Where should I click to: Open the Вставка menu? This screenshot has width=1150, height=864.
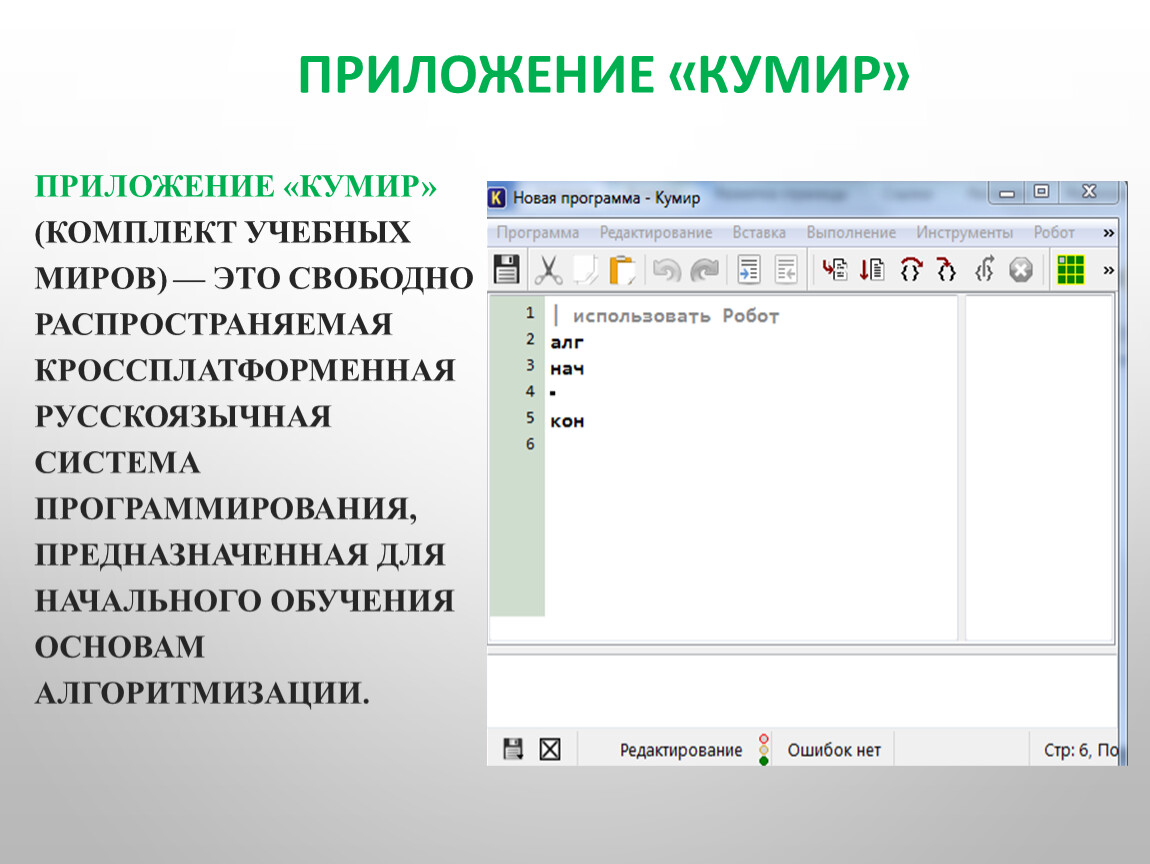pos(758,233)
